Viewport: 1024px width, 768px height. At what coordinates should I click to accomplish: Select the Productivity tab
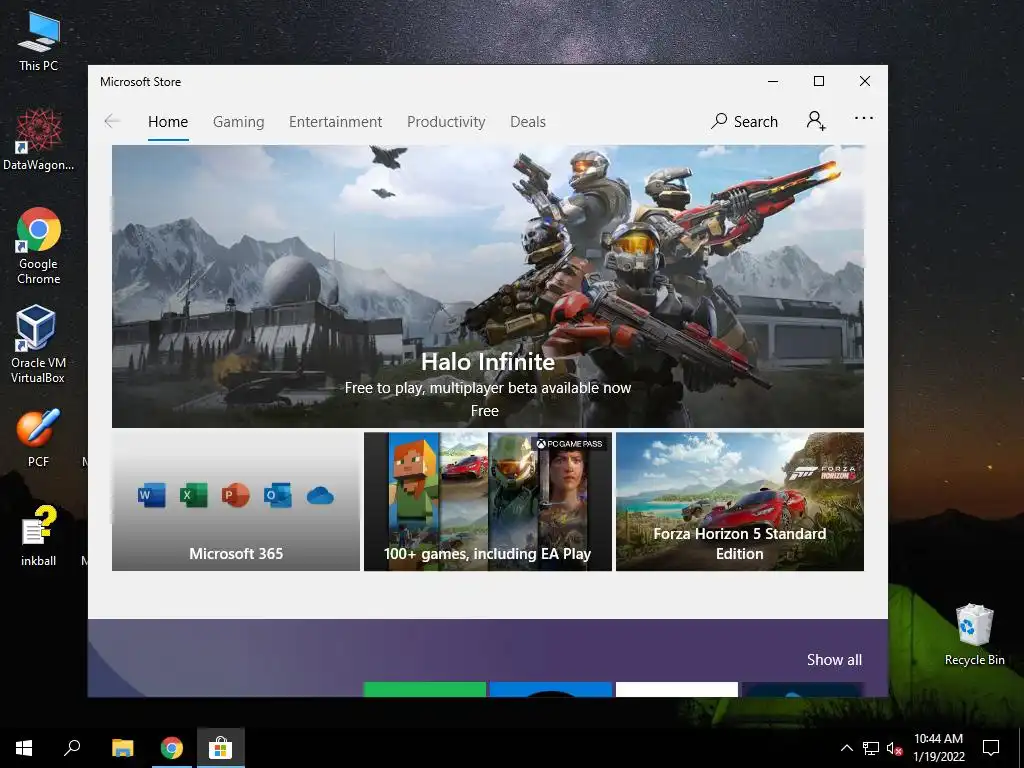446,121
